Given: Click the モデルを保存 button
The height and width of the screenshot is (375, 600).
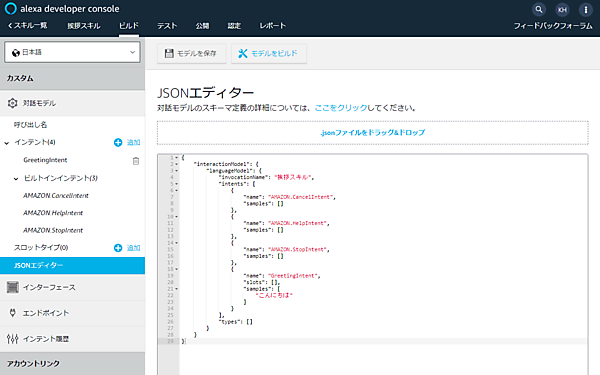Looking at the screenshot, I should pos(192,53).
